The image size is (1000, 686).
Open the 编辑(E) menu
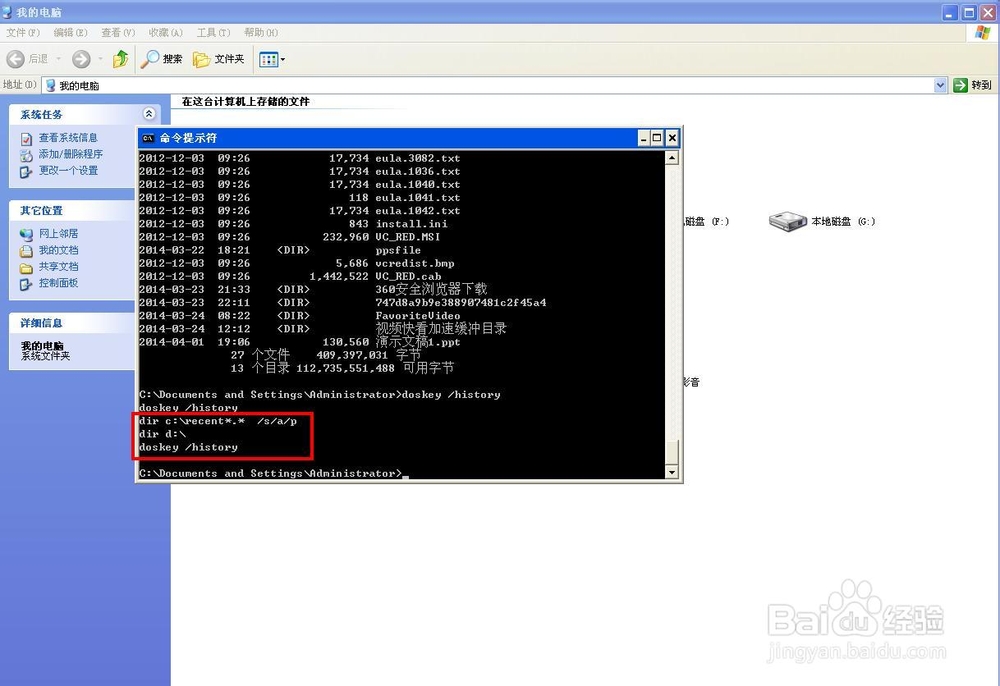(x=70, y=33)
